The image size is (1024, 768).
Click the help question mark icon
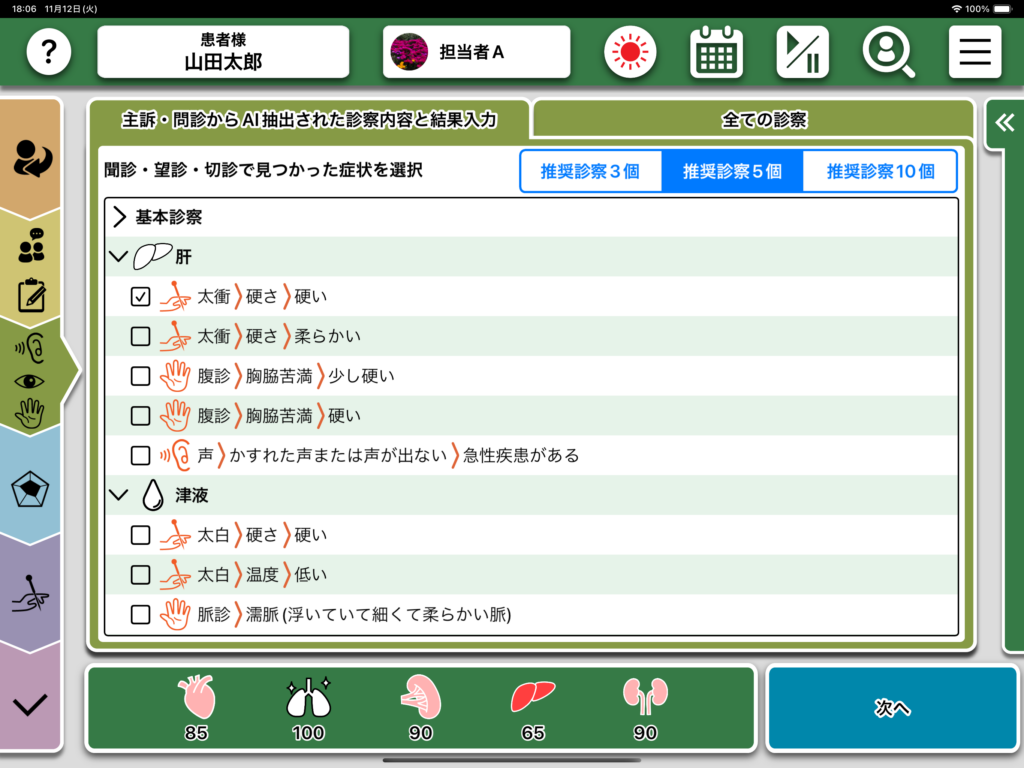[x=49, y=52]
